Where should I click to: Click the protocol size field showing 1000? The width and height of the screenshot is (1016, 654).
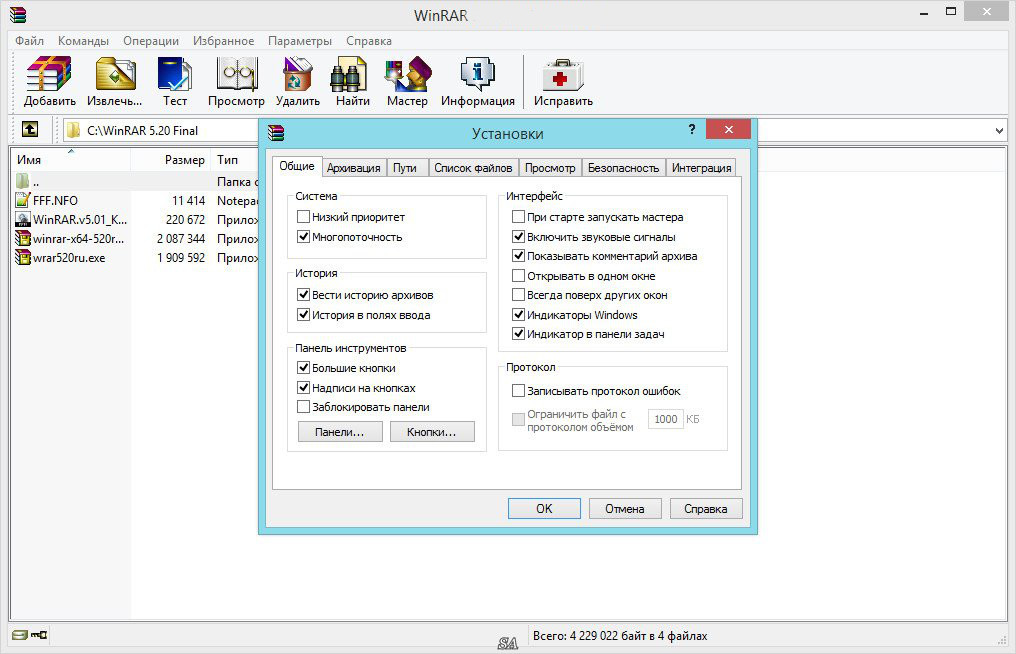665,419
